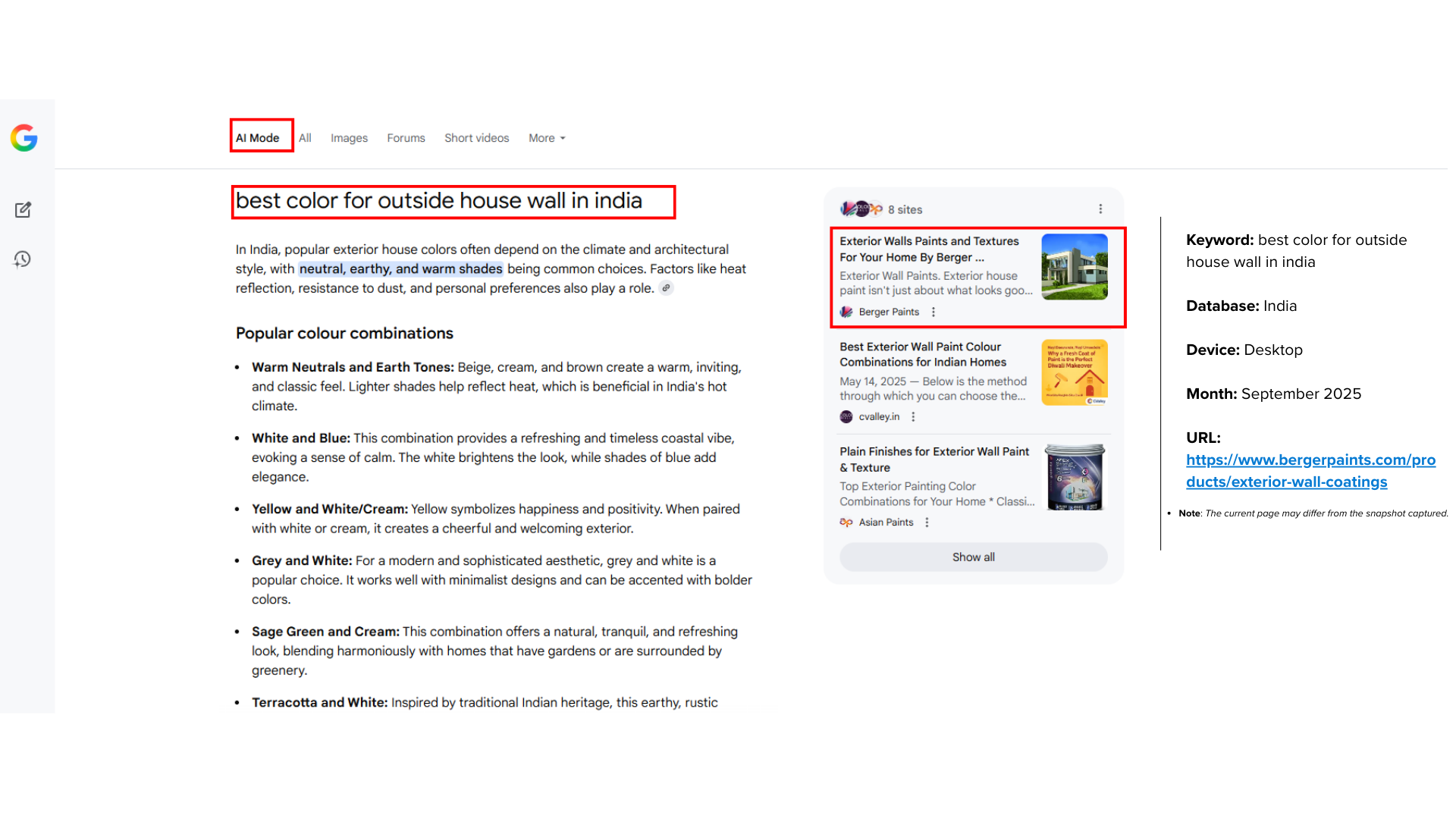
Task: Expand the More dropdown
Action: click(x=547, y=138)
